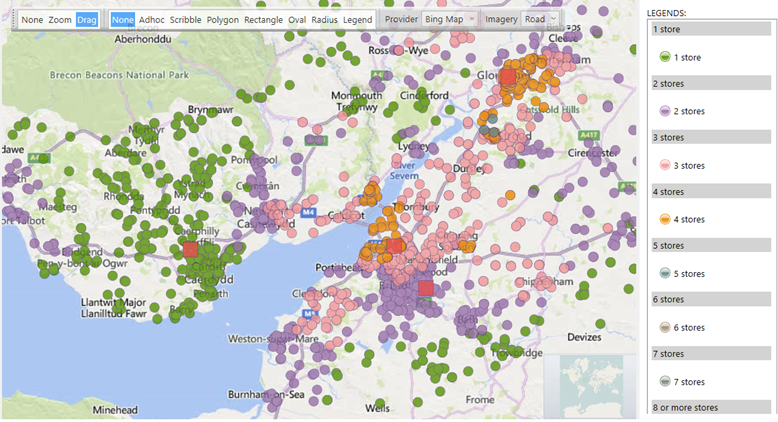
Task: Click Brecon Beacons National Park label
Action: [x=119, y=75]
